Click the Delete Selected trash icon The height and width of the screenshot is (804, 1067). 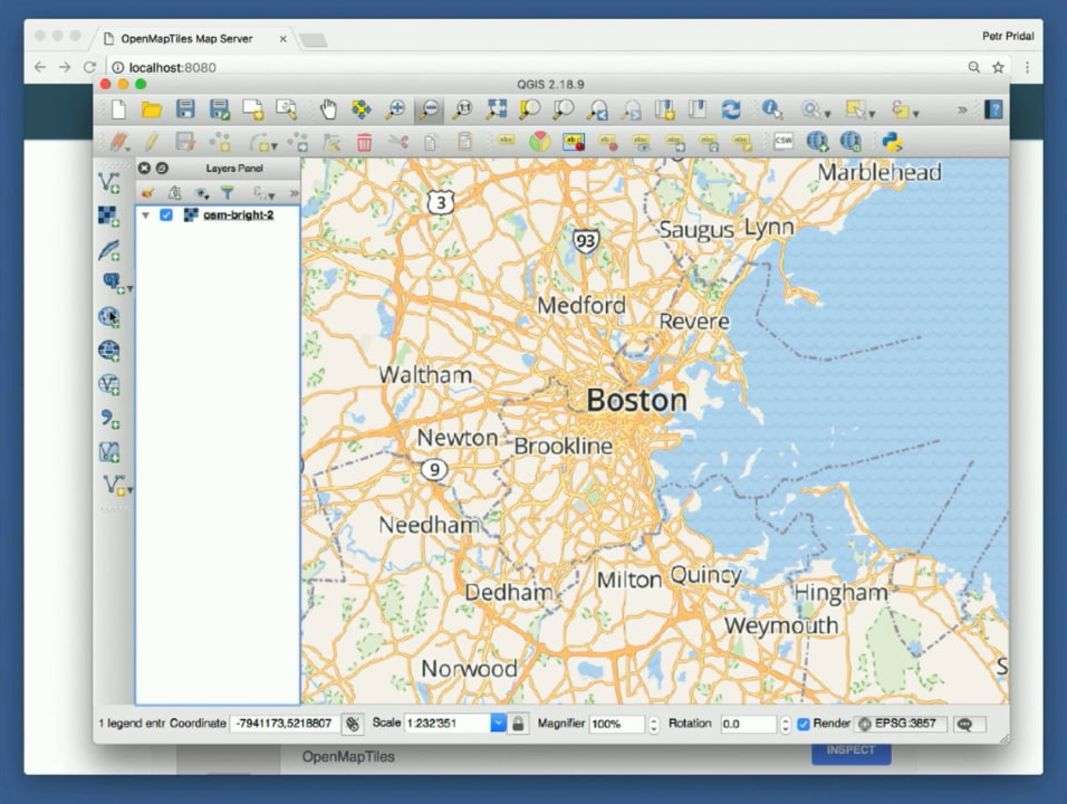point(364,142)
